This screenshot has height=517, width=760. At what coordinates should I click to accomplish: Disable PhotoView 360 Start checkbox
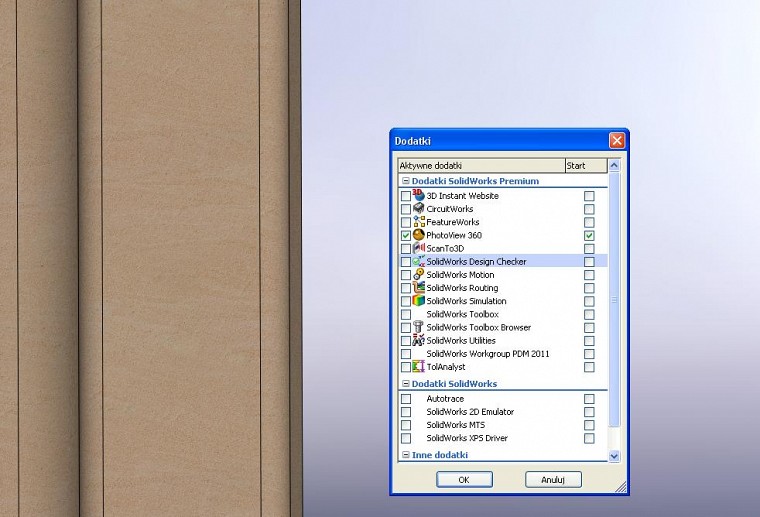[x=589, y=235]
